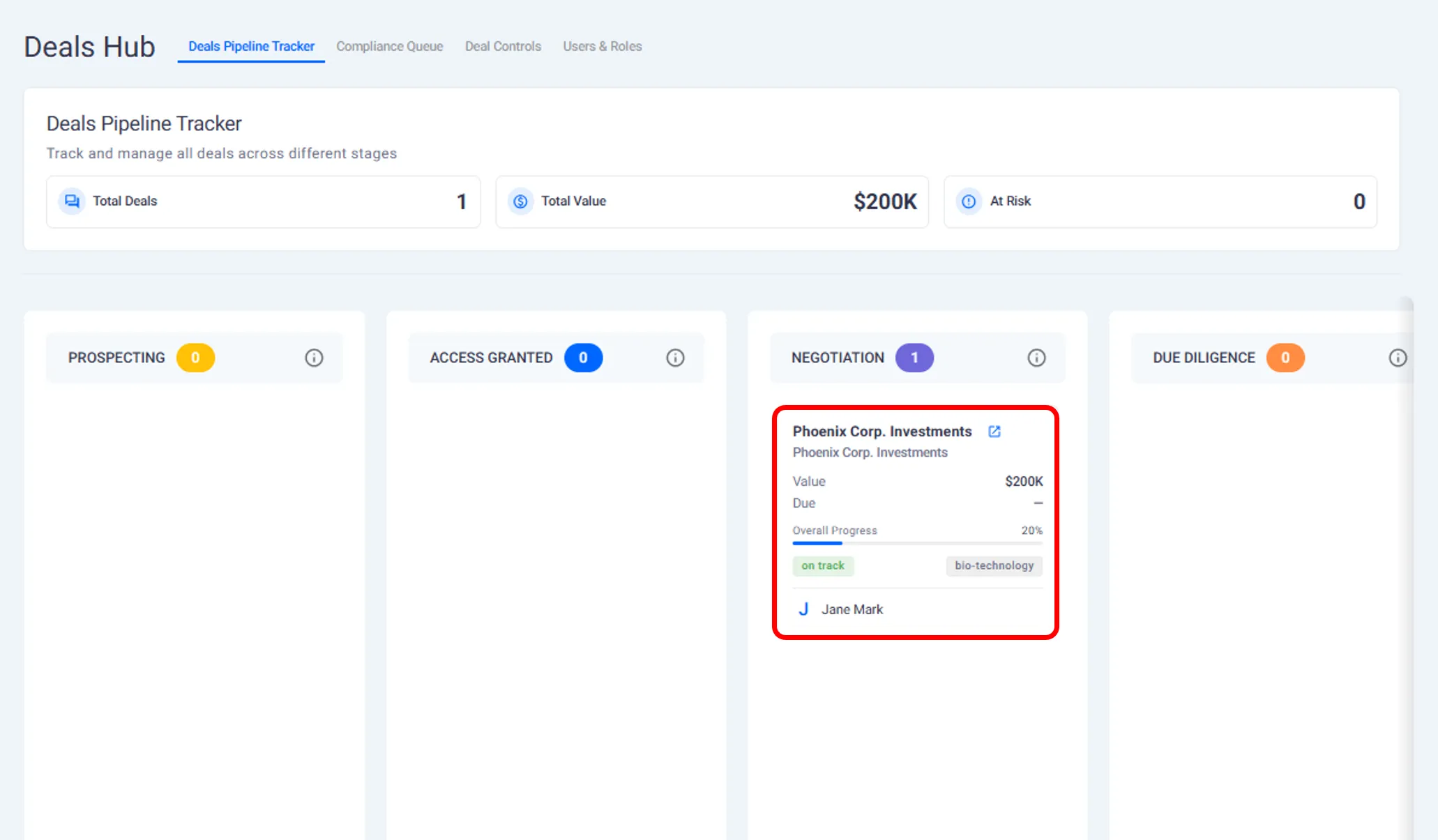Click the Phoenix Corp. Investments deal title

[x=881, y=432]
